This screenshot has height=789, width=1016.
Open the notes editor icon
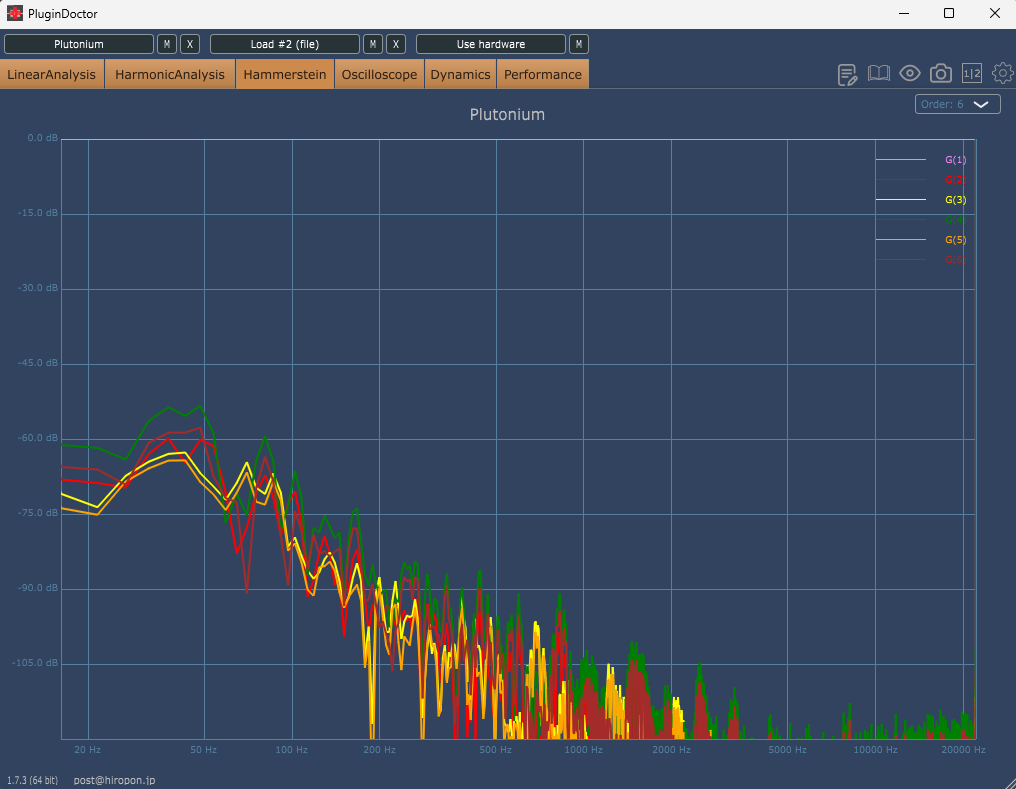(x=848, y=74)
